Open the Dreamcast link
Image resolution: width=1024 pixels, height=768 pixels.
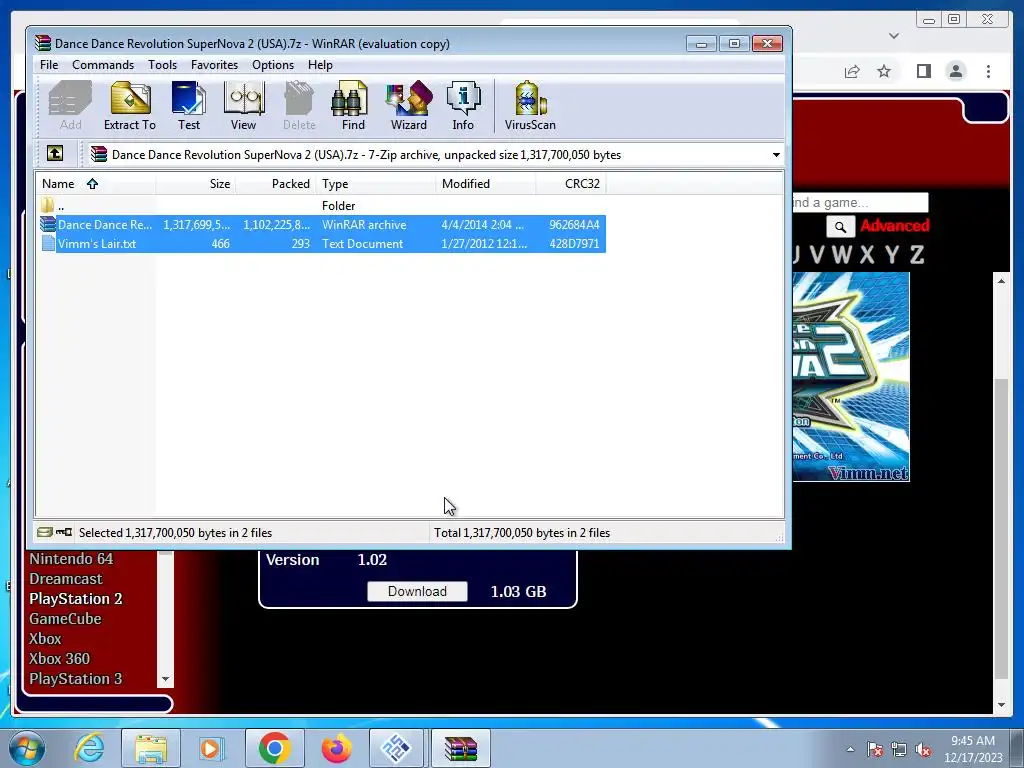click(x=66, y=579)
